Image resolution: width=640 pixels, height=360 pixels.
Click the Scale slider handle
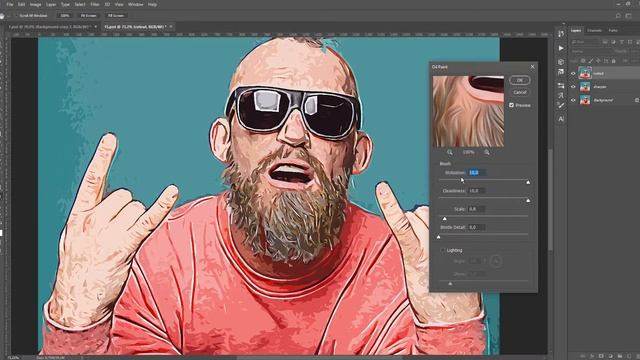(x=444, y=219)
